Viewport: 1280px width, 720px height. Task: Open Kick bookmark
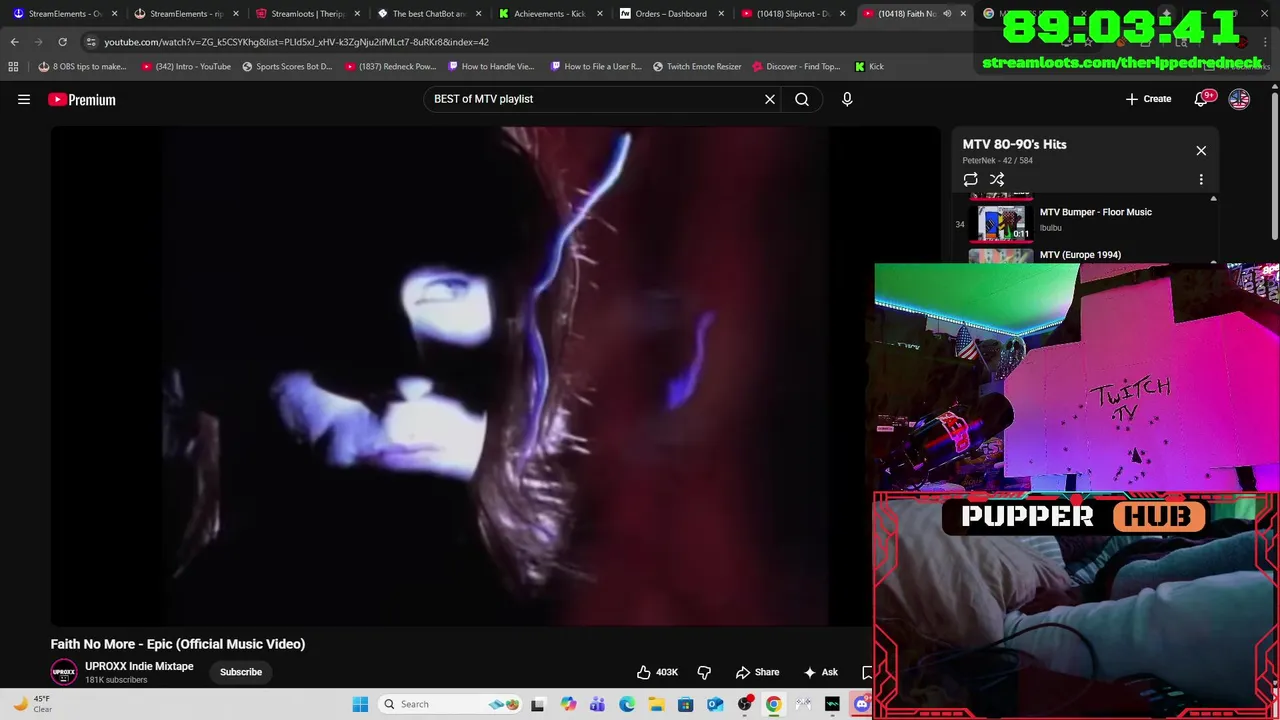coord(869,67)
